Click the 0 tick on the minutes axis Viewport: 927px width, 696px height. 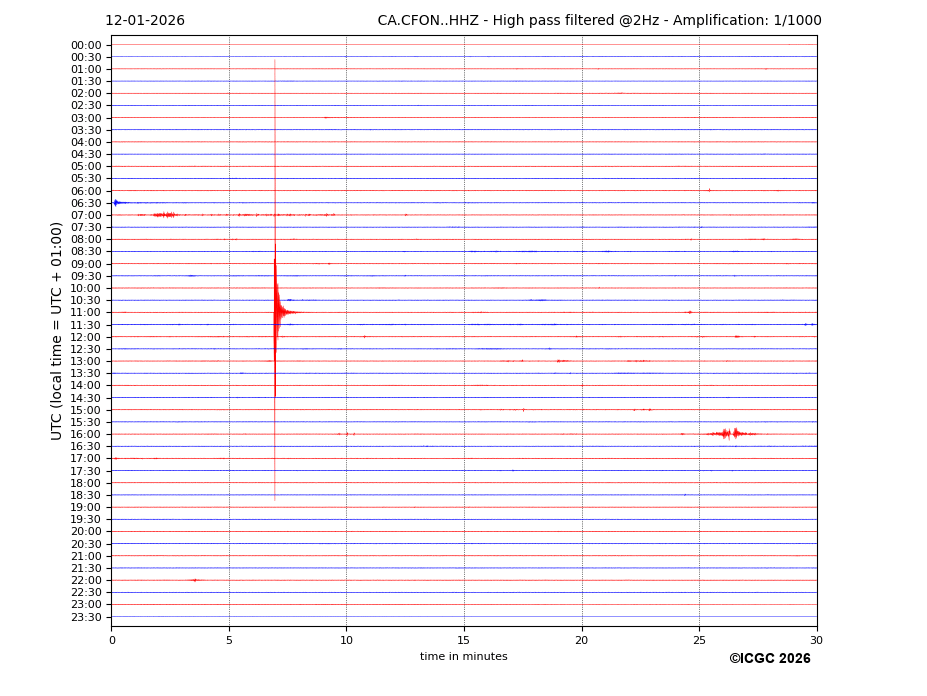112,640
